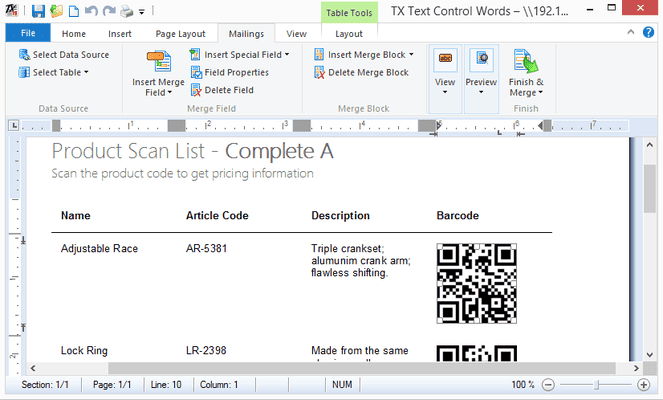Click the Select Data Source icon

[23, 55]
